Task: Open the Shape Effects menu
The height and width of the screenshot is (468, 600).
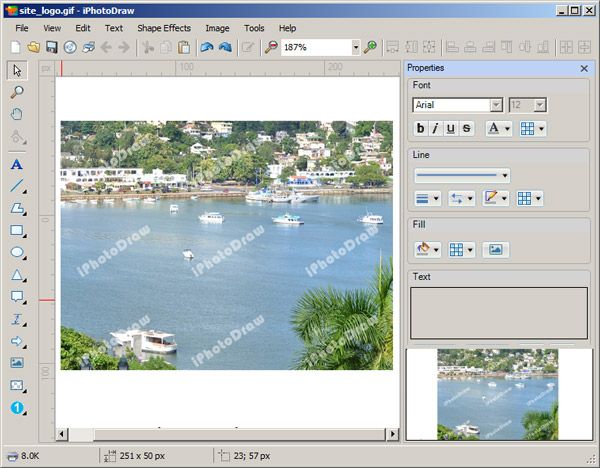Action: (164, 28)
